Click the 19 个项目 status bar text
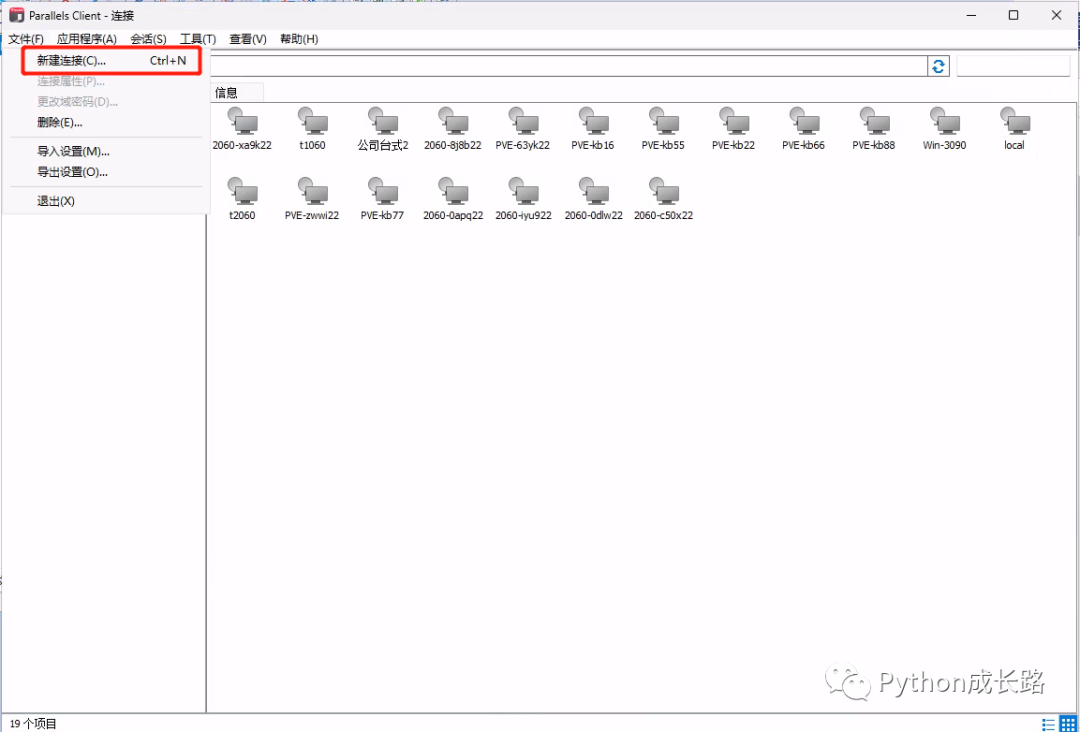1080x732 pixels. [33, 724]
